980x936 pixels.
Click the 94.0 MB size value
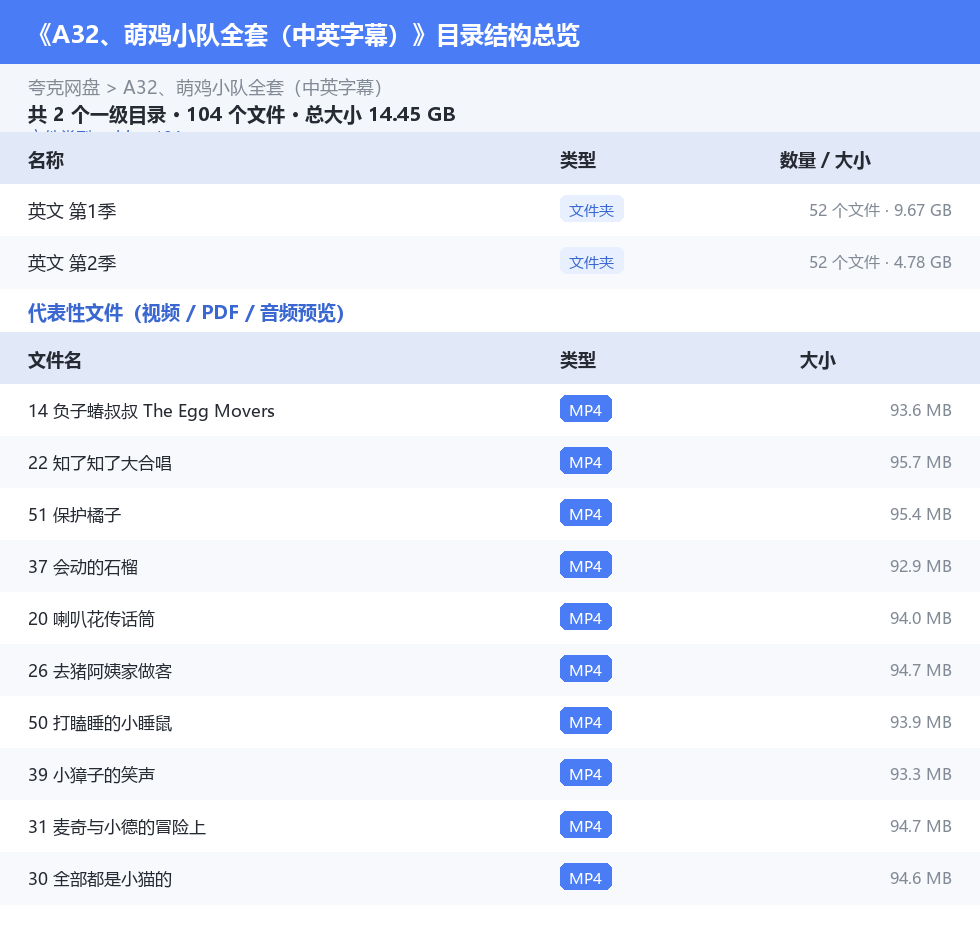pos(921,617)
